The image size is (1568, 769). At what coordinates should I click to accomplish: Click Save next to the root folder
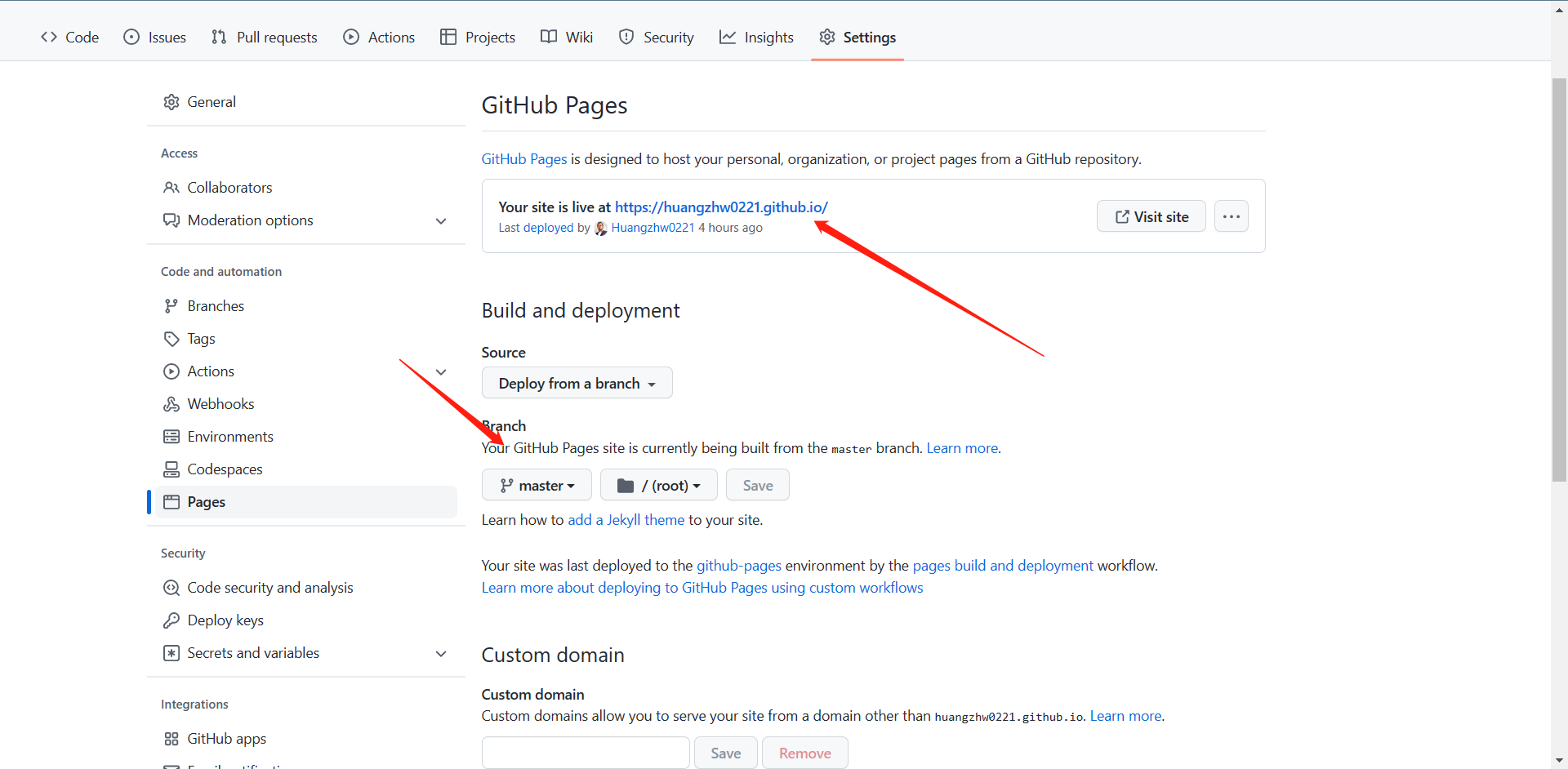(758, 485)
